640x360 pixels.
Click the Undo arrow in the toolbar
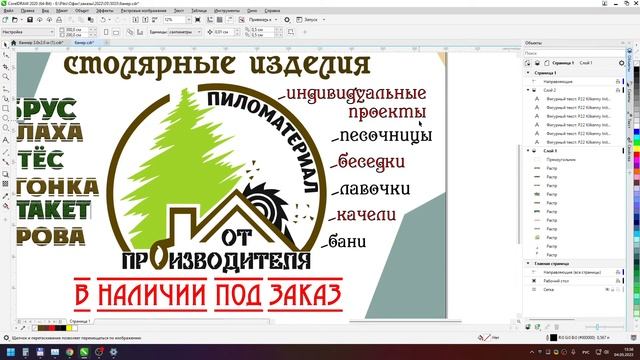pyautogui.click(x=103, y=20)
